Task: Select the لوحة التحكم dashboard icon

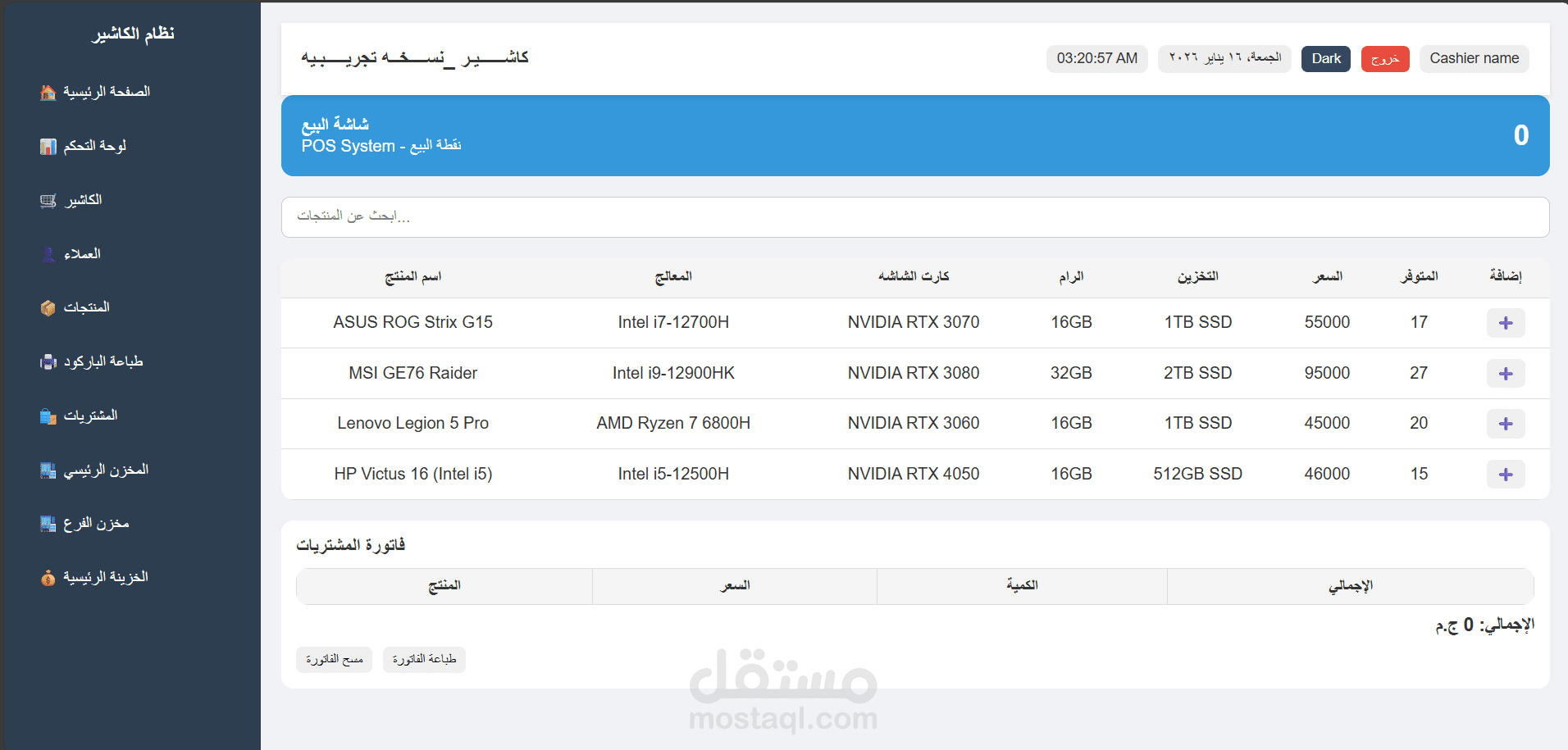Action: click(47, 146)
